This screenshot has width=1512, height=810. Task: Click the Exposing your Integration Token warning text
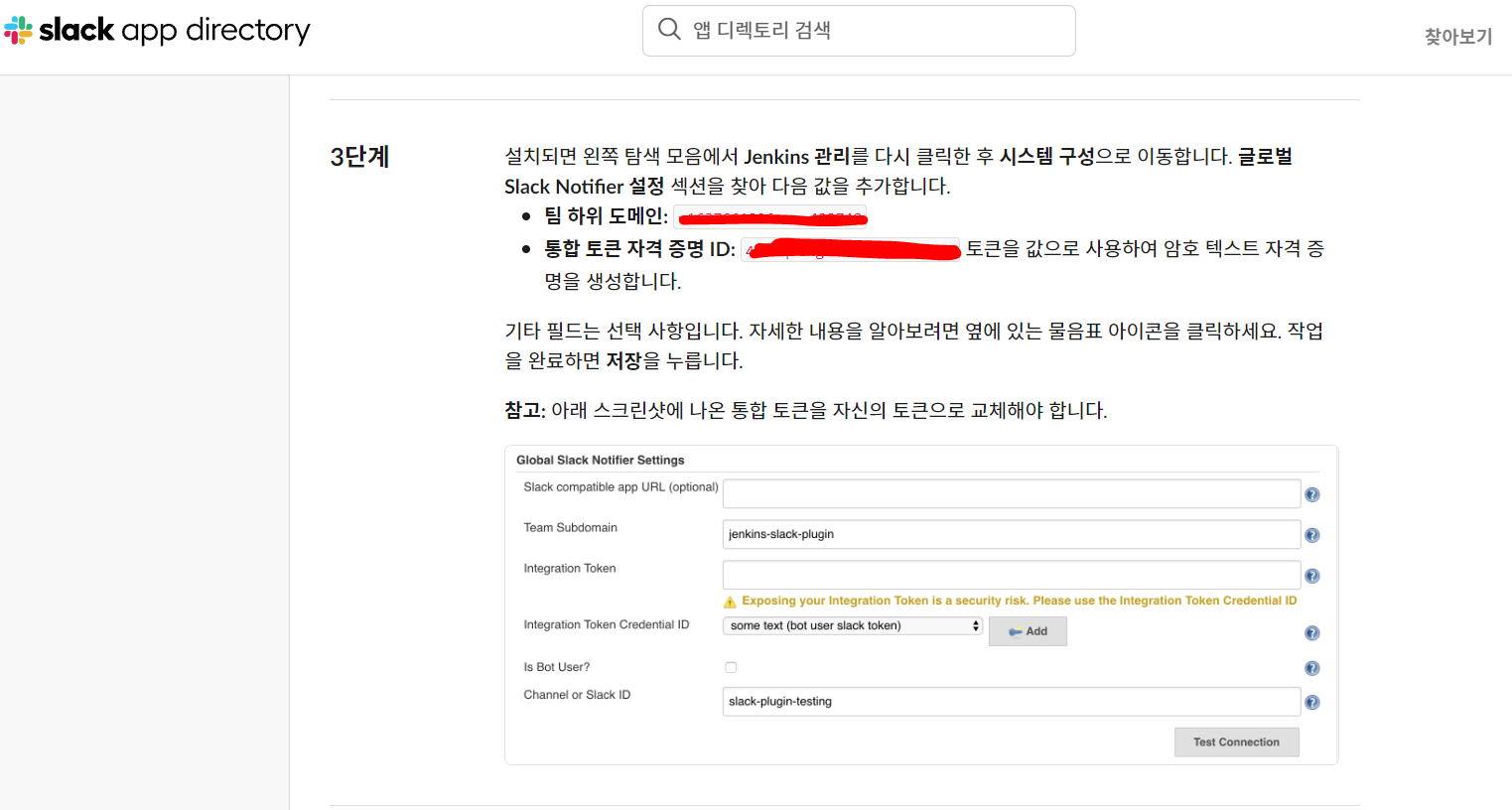click(x=1019, y=601)
